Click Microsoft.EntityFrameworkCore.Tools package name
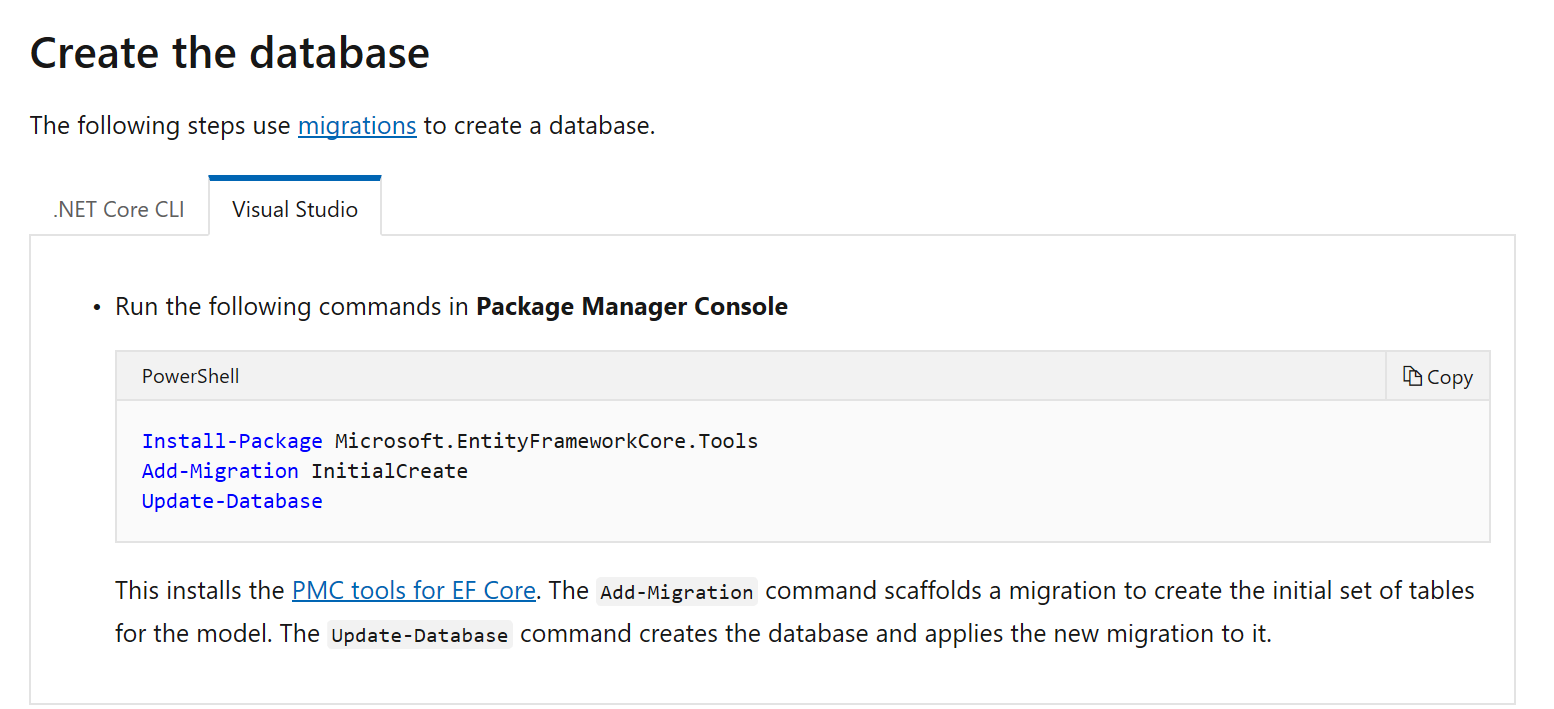1554x709 pixels. (x=544, y=440)
